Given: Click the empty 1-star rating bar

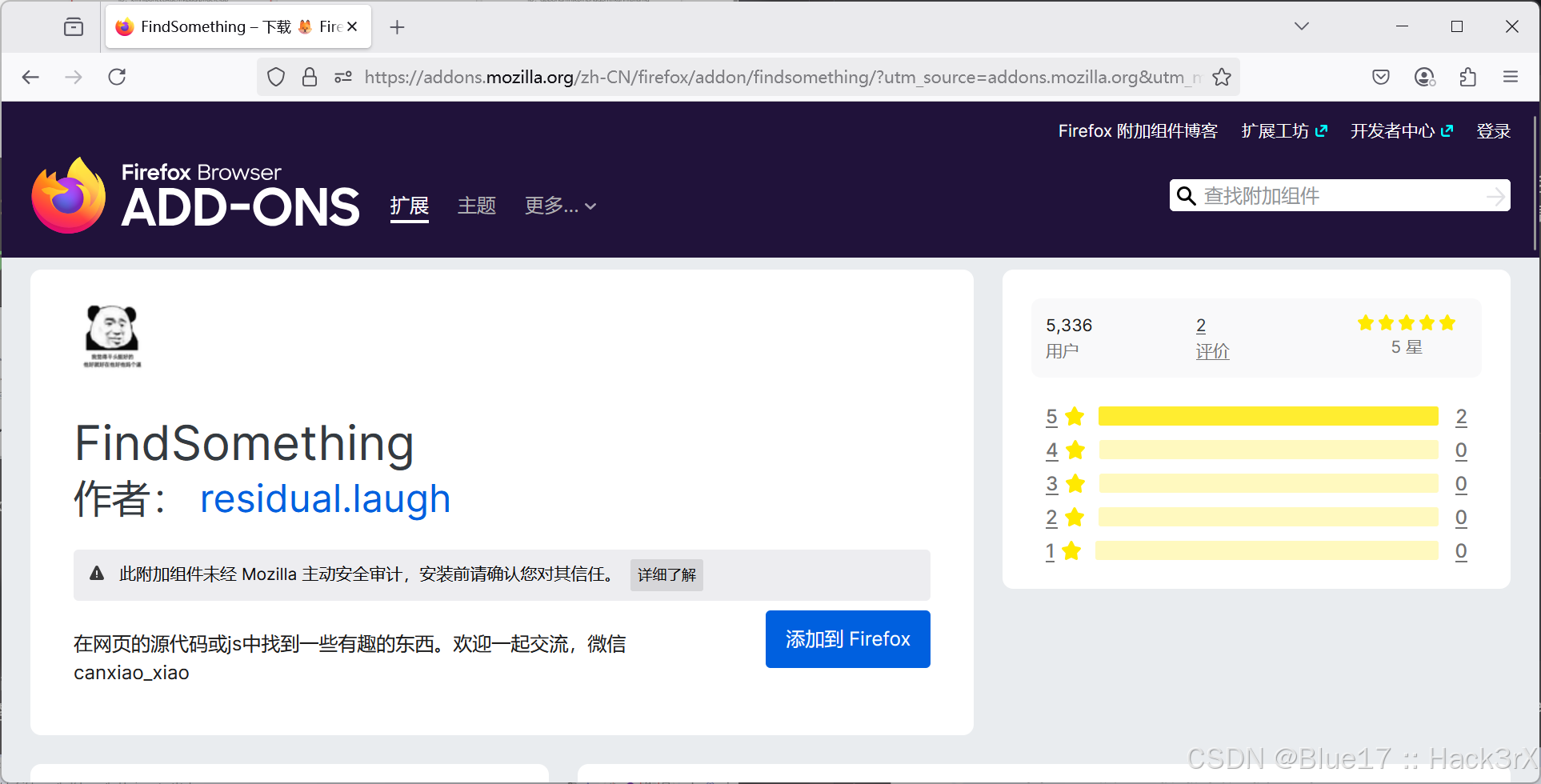Looking at the screenshot, I should tap(1267, 550).
